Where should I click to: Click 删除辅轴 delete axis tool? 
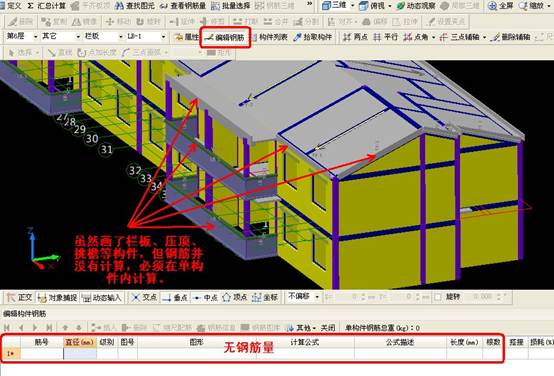510,37
